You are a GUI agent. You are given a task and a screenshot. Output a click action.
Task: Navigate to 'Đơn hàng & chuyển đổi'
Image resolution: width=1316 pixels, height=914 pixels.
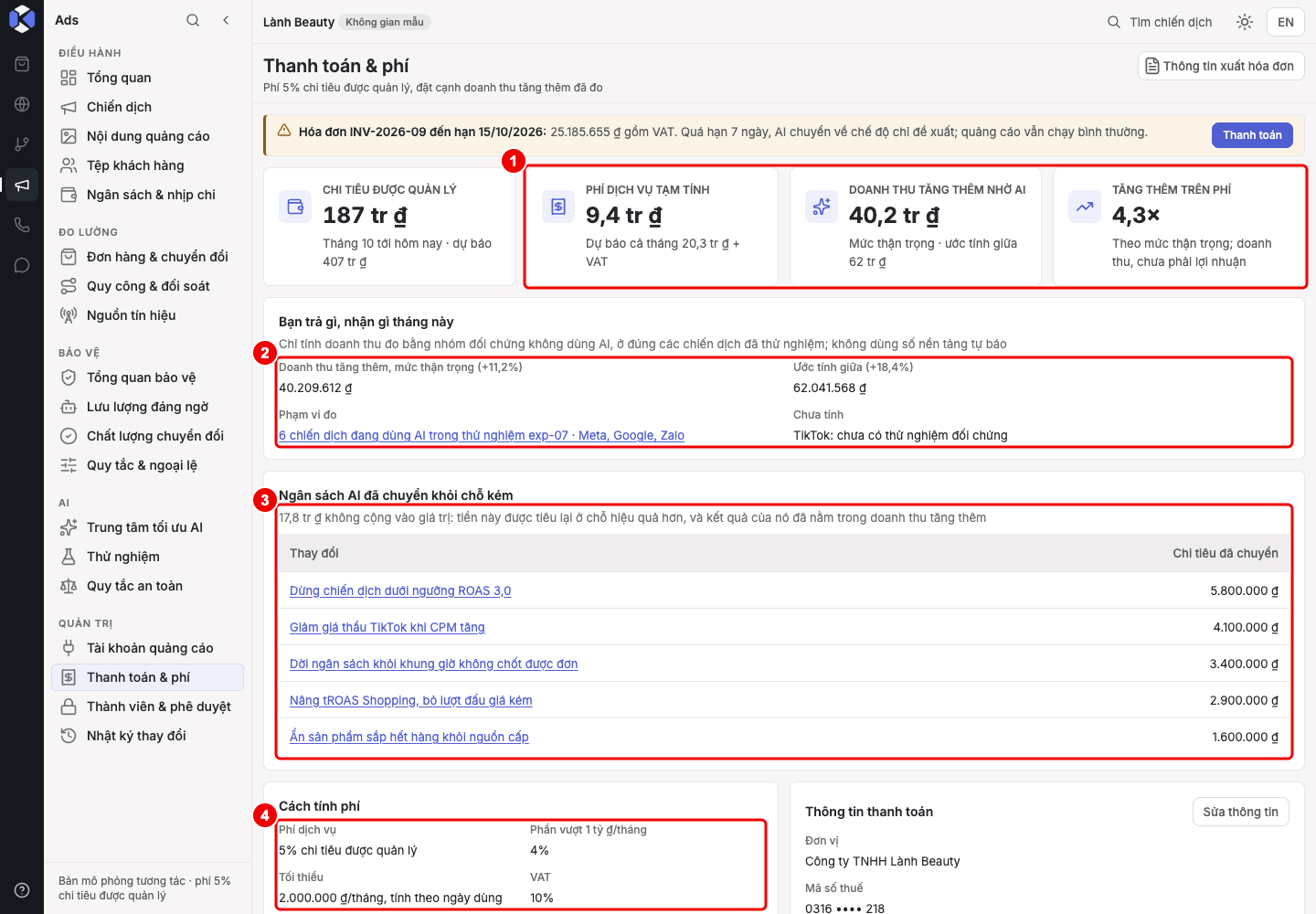(x=147, y=257)
